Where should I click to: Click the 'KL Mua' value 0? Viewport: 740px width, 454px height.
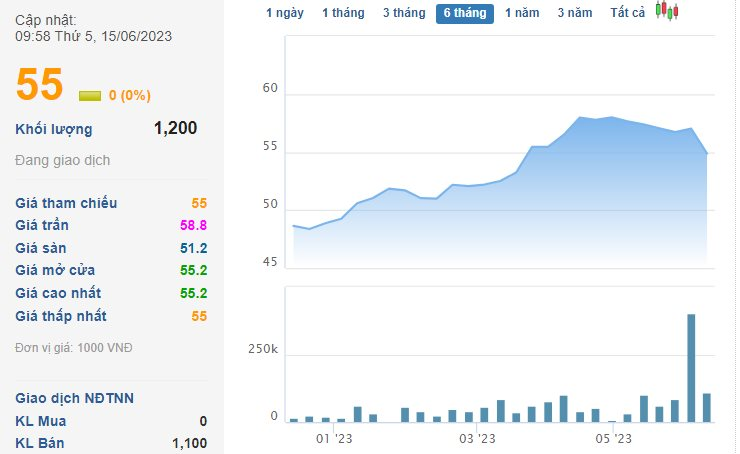tap(203, 421)
